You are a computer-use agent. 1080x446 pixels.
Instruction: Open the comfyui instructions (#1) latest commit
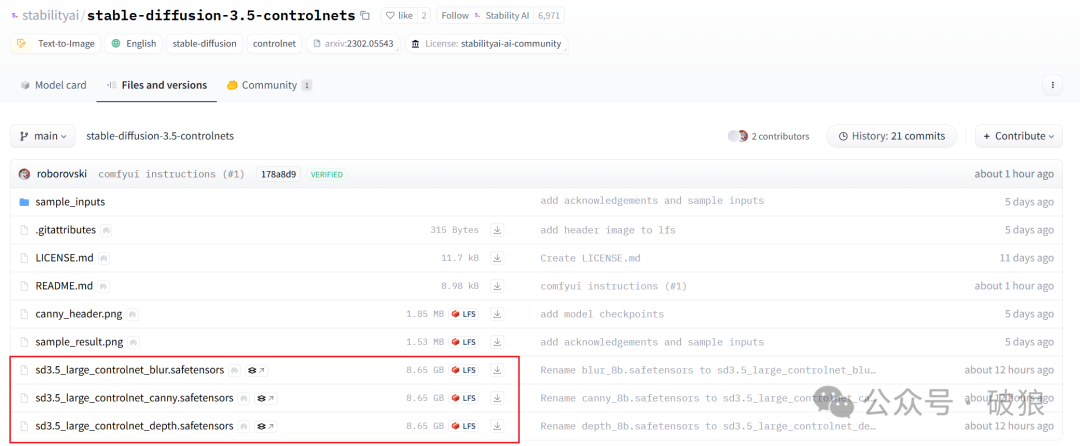[172, 174]
